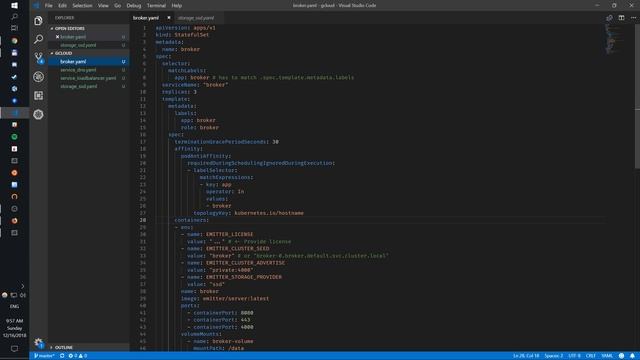The image size is (640, 360).
Task: Click the ENG language indicator
Action: (x=14, y=306)
